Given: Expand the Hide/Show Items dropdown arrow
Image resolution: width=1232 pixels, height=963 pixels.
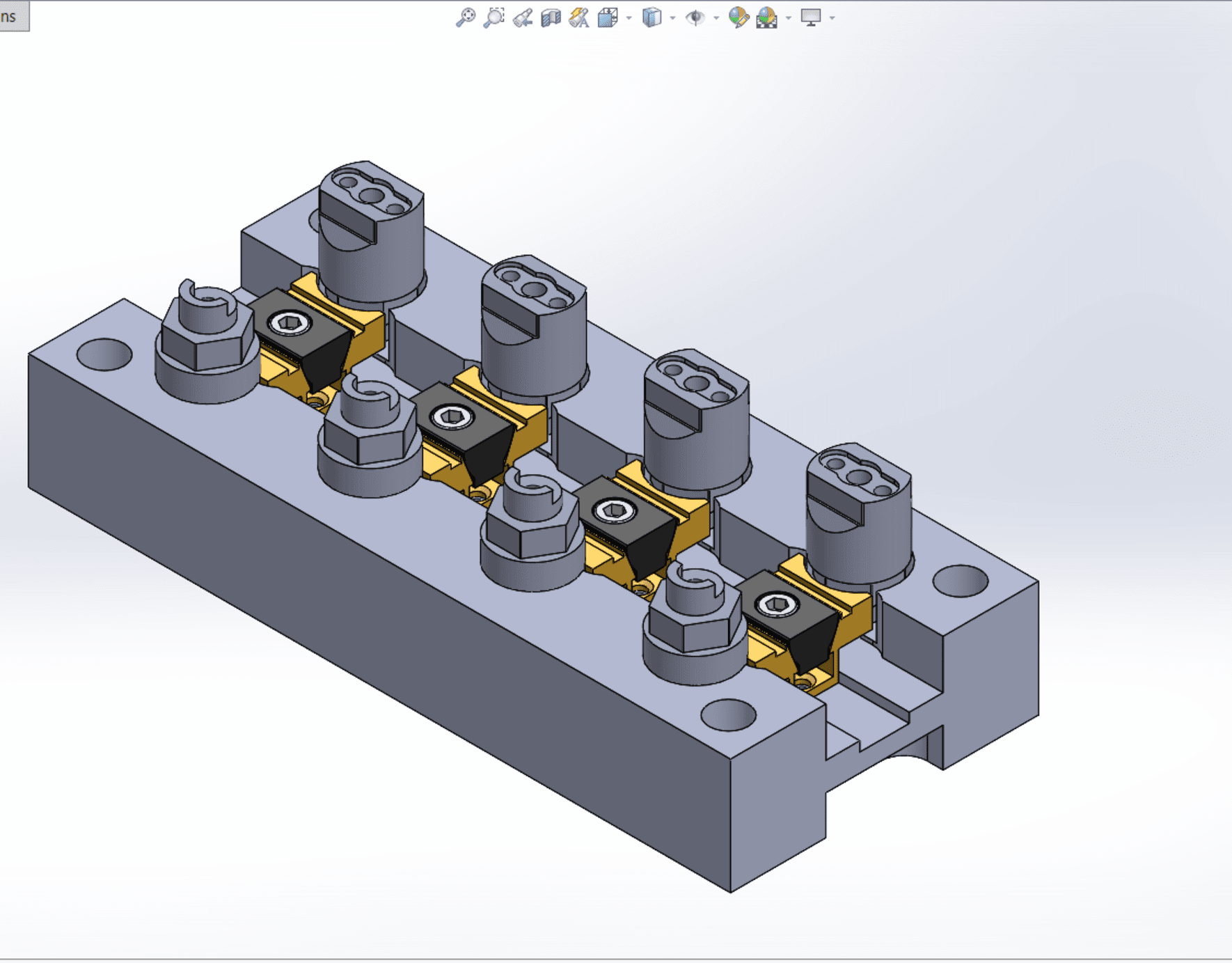Looking at the screenshot, I should pos(716,18).
